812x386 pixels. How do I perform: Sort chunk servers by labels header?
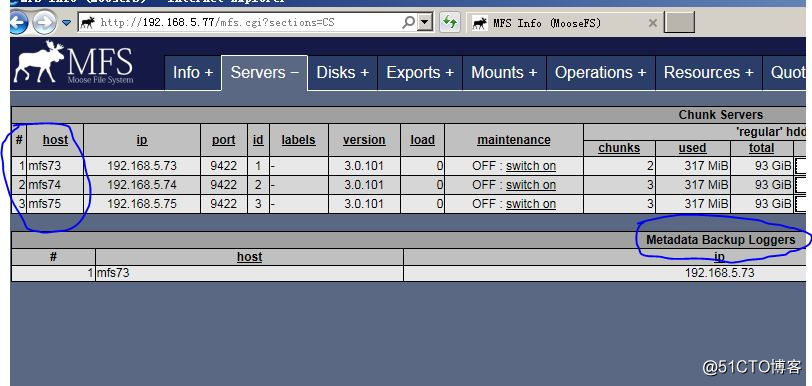point(298,140)
